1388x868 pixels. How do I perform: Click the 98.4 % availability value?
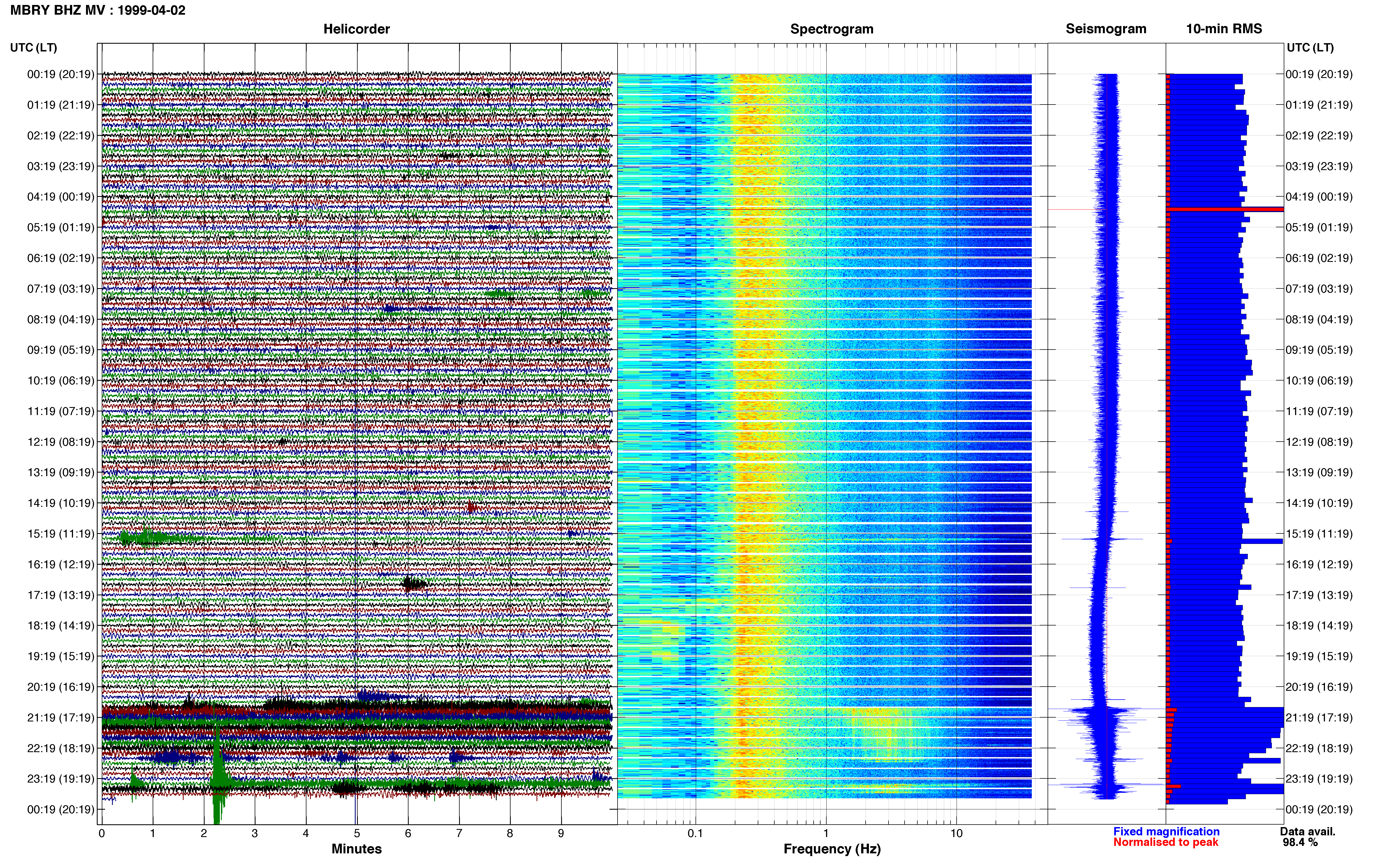point(1300,843)
